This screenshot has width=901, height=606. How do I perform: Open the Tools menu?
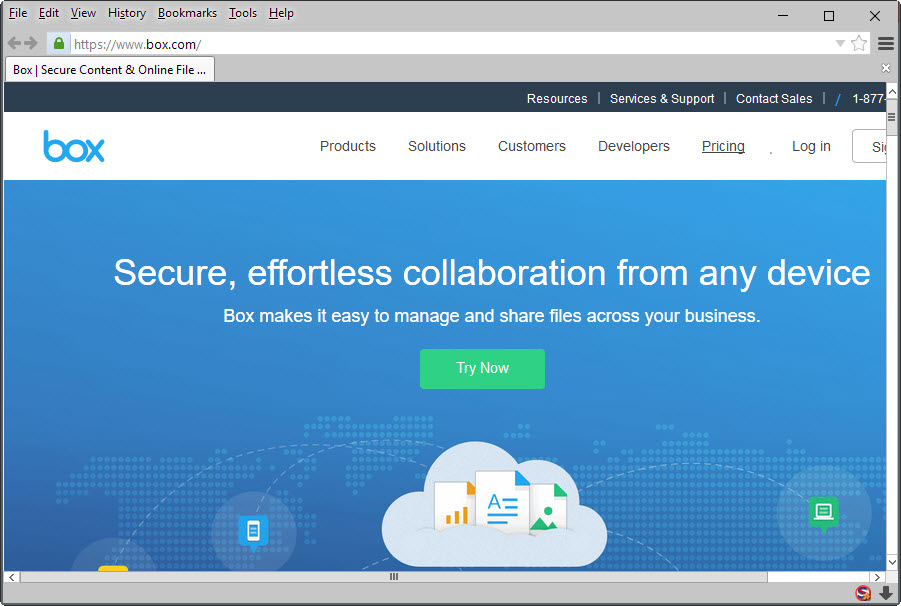[x=243, y=13]
